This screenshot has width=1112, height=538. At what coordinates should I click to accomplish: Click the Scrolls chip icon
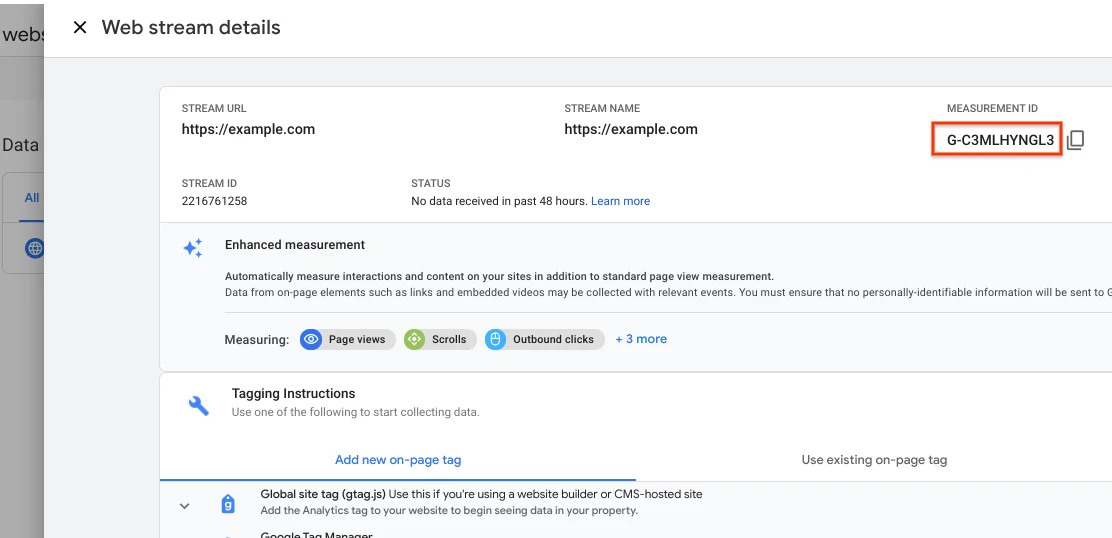click(414, 340)
